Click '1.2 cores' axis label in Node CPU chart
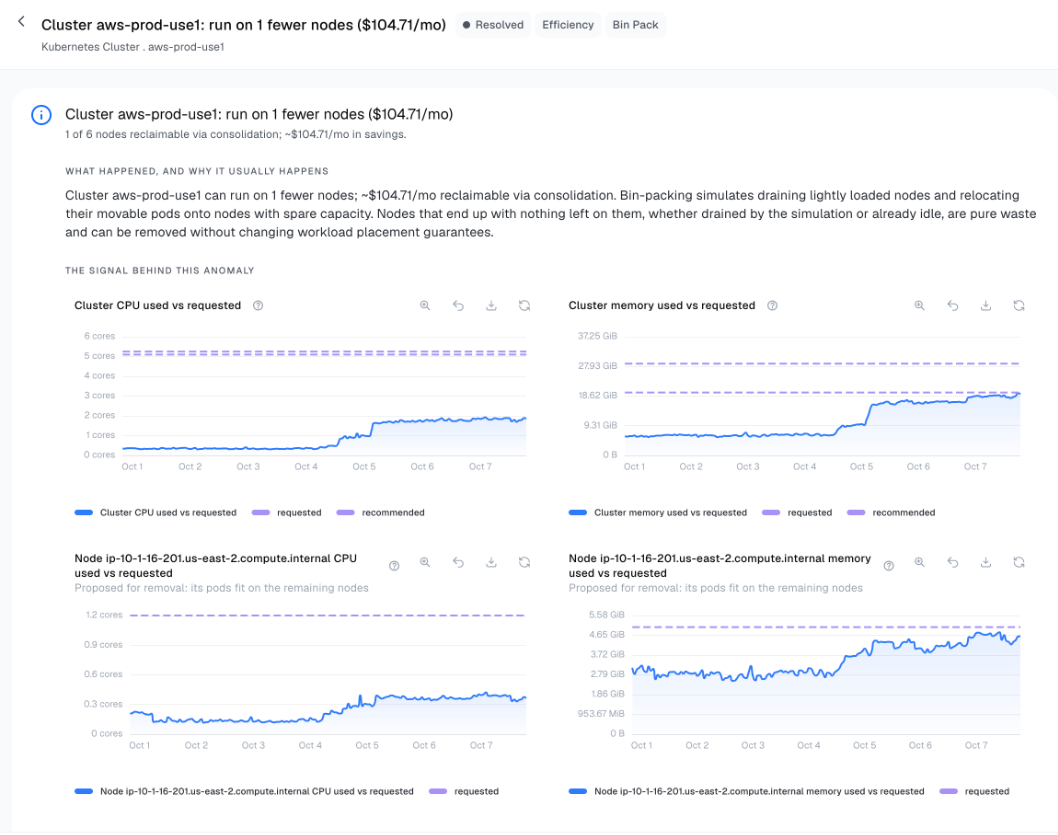The height and width of the screenshot is (835, 1058). tap(104, 614)
